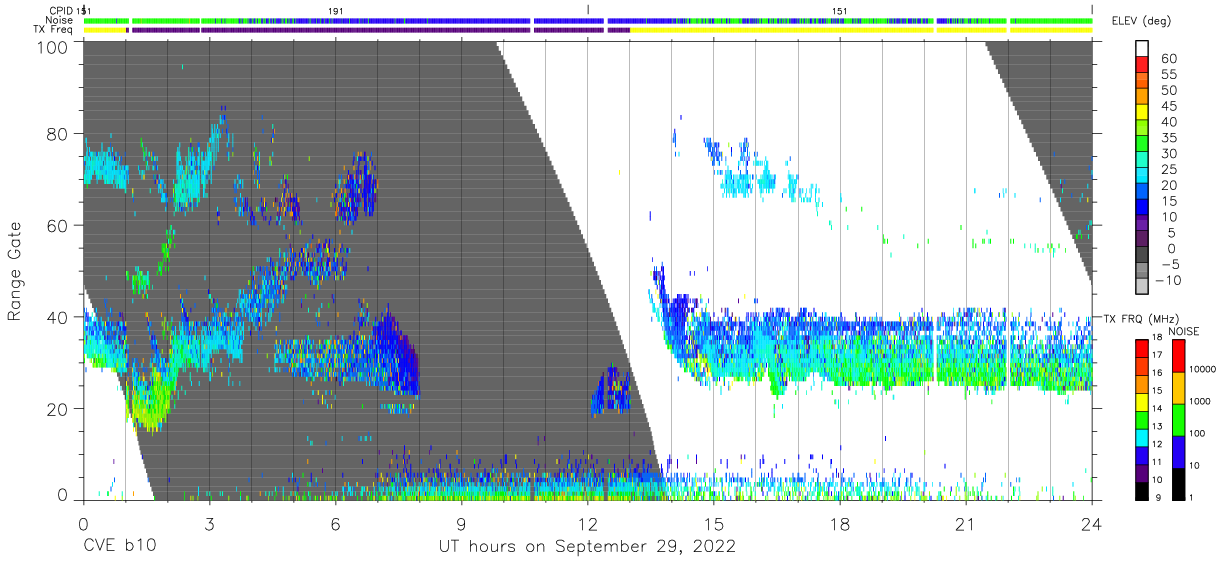The height and width of the screenshot is (567, 1228).
Task: Click the '35' label on ELEV colorbar
Action: coord(1167,138)
